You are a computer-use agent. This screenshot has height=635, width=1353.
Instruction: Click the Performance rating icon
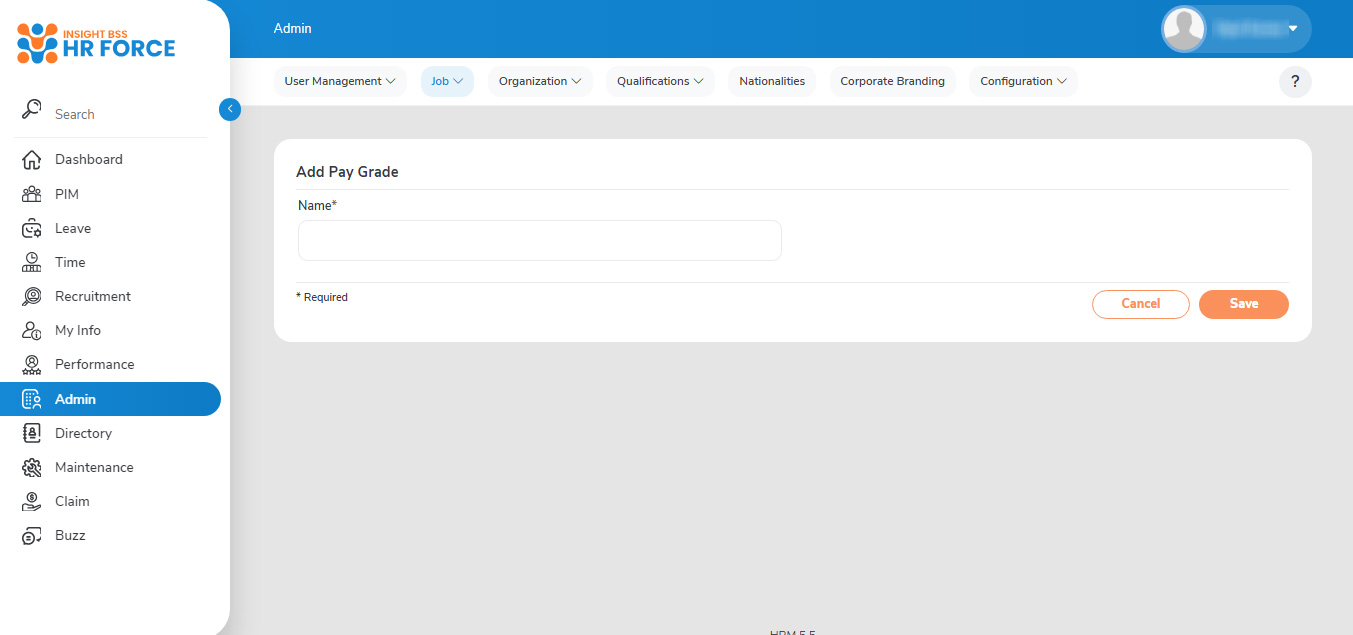coord(32,364)
